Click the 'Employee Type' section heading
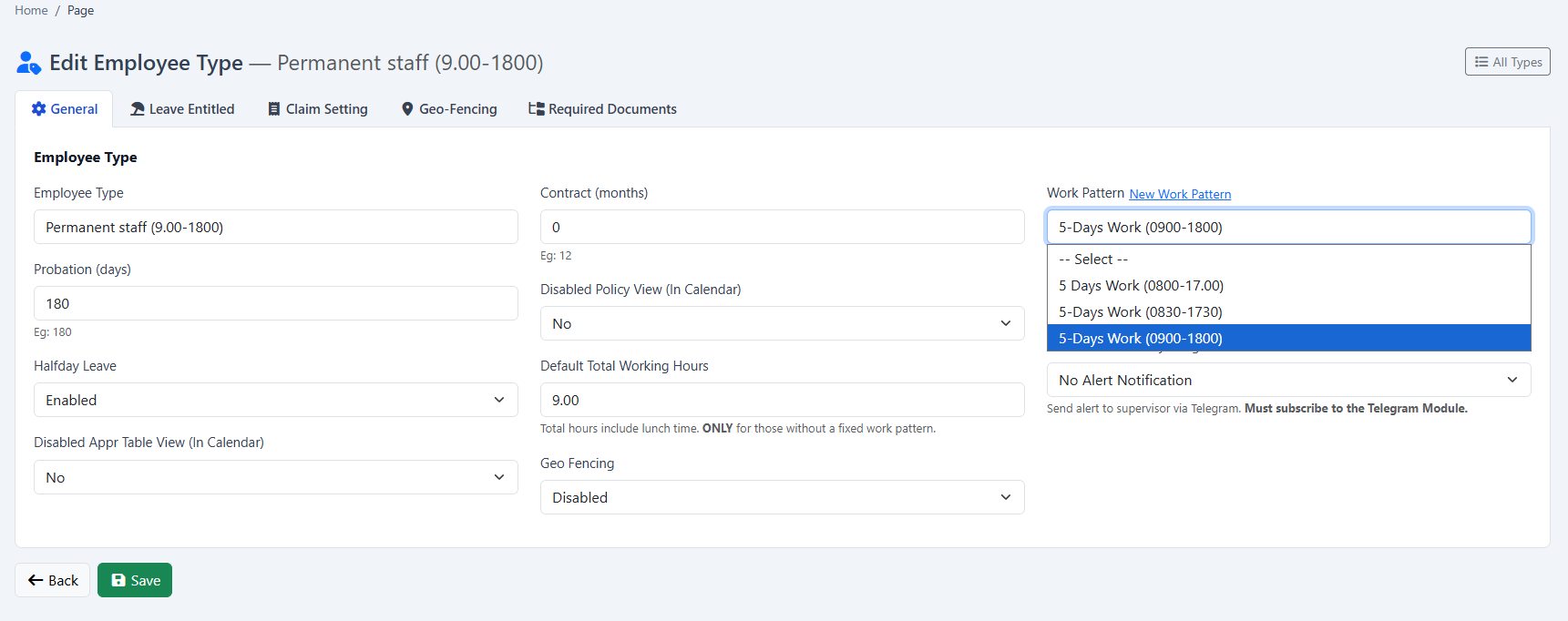The image size is (1568, 621). tap(86, 158)
